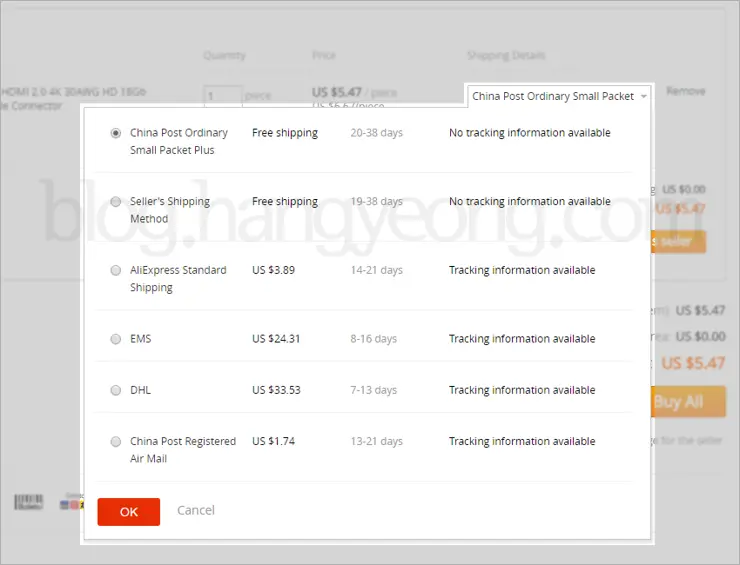This screenshot has height=565, width=740.
Task: Choose the Seller's Shipping Method radio button
Action: tap(116, 202)
